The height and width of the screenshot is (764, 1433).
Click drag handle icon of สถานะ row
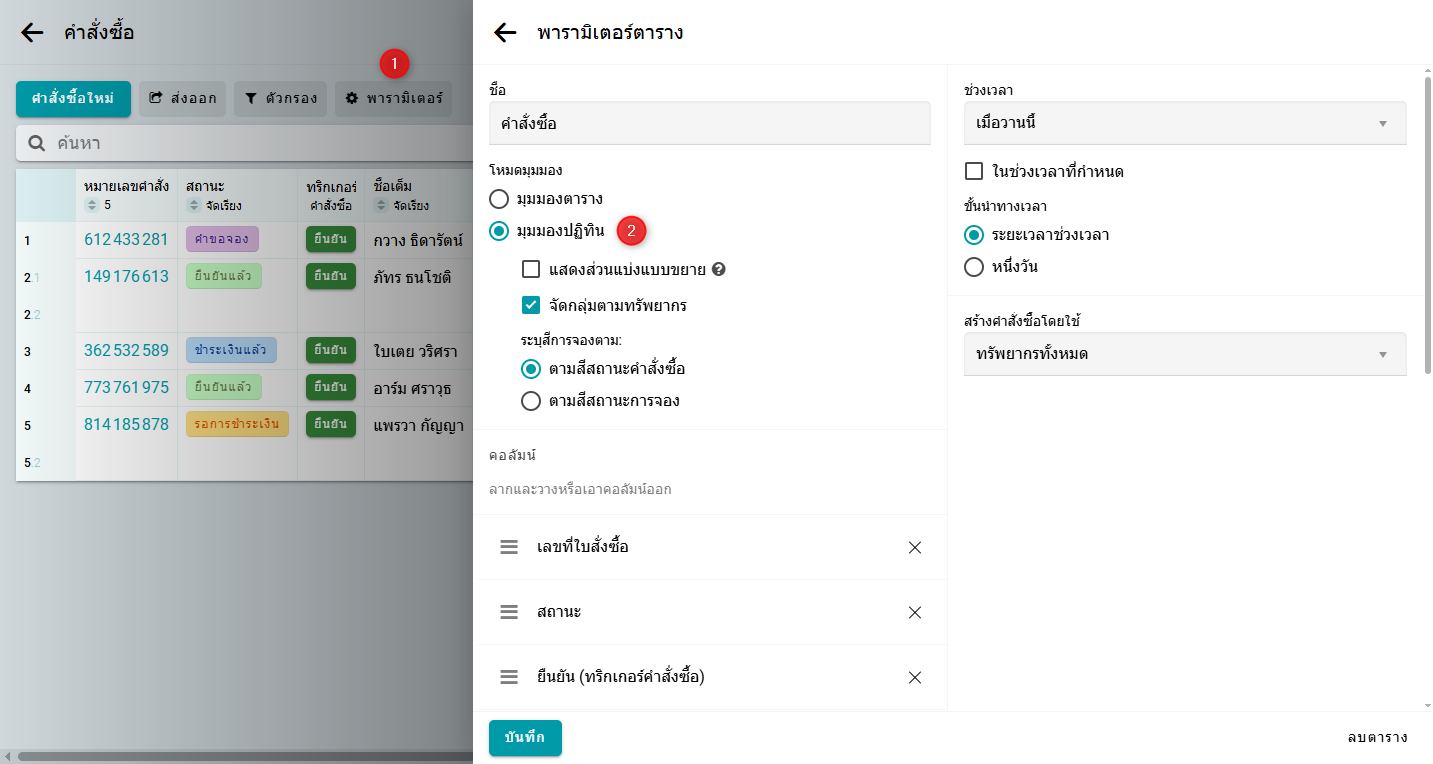tap(509, 612)
